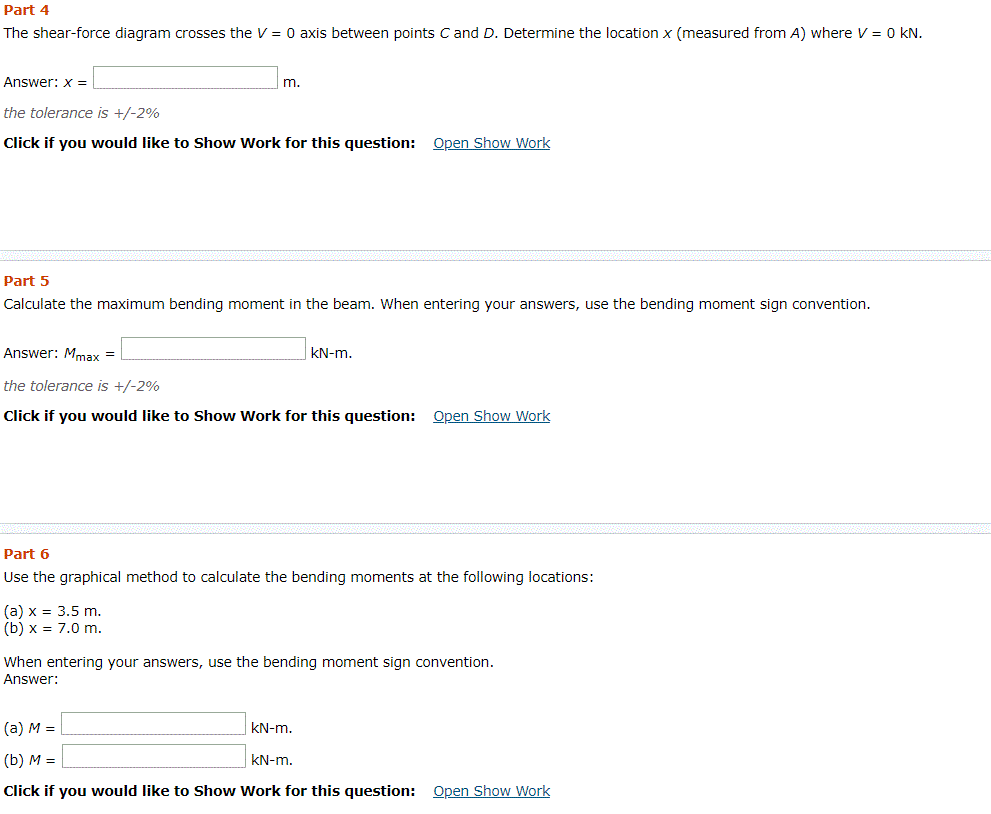
Task: Open Show Work for Part 6
Action: (491, 790)
